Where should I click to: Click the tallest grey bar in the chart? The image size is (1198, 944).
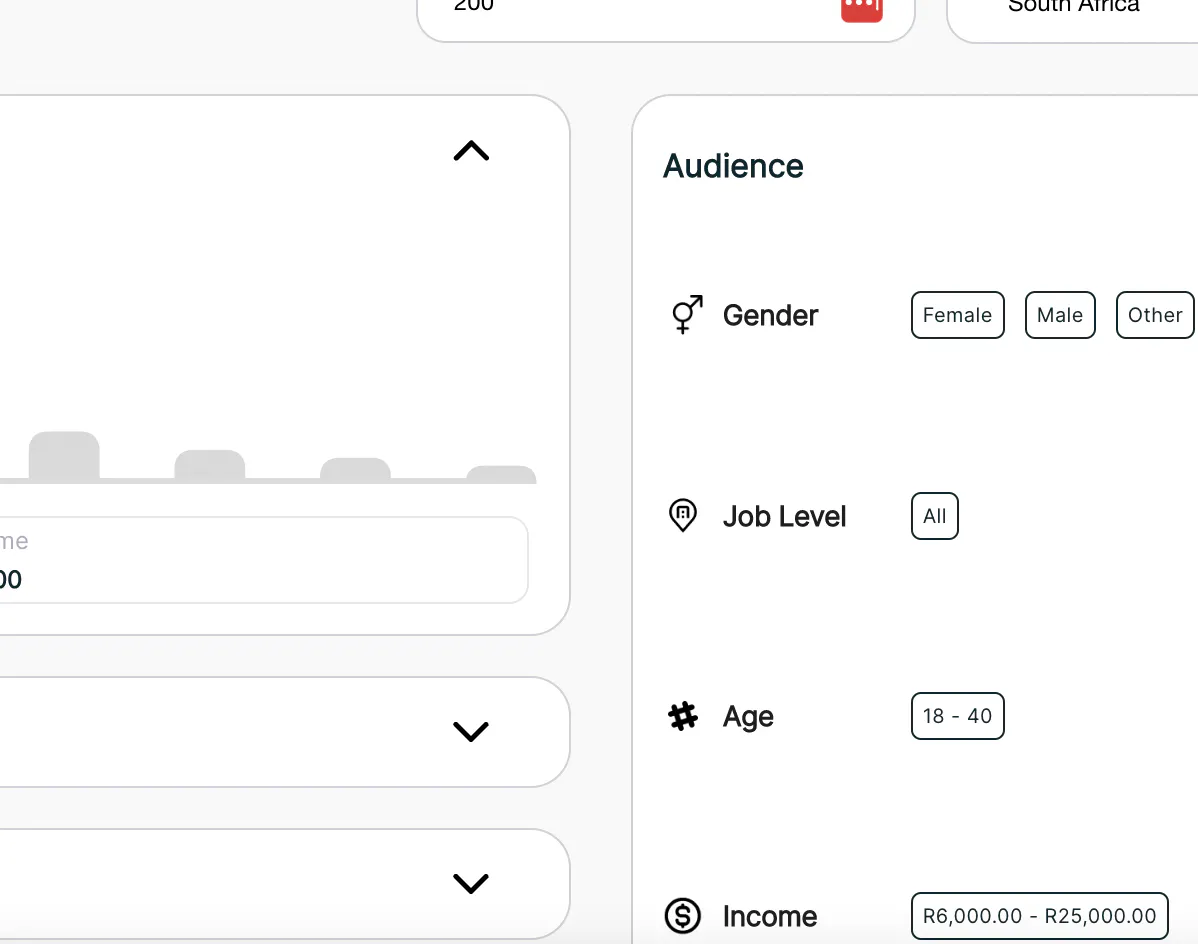point(64,457)
